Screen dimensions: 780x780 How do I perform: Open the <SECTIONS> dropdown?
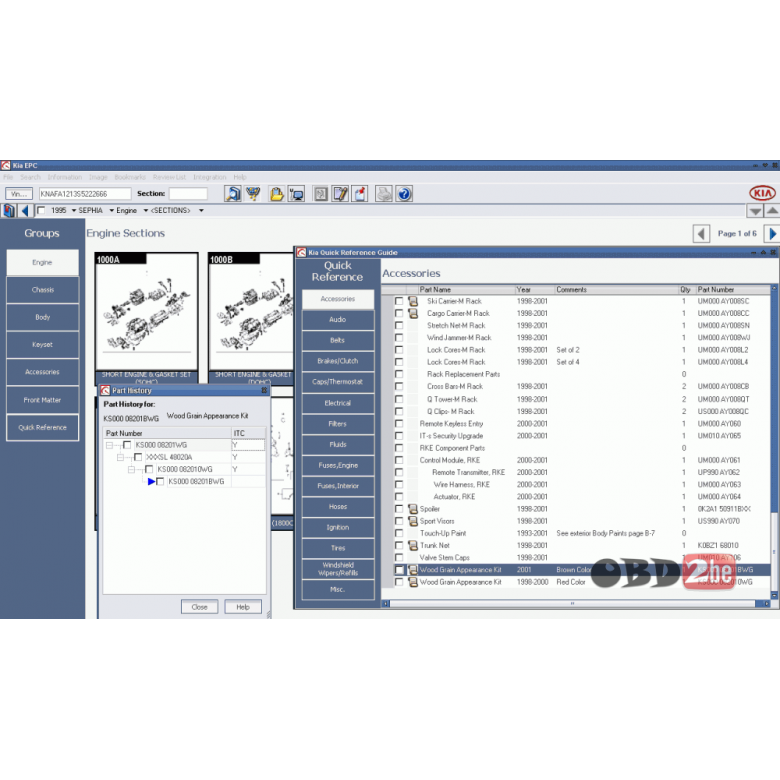pos(201,210)
